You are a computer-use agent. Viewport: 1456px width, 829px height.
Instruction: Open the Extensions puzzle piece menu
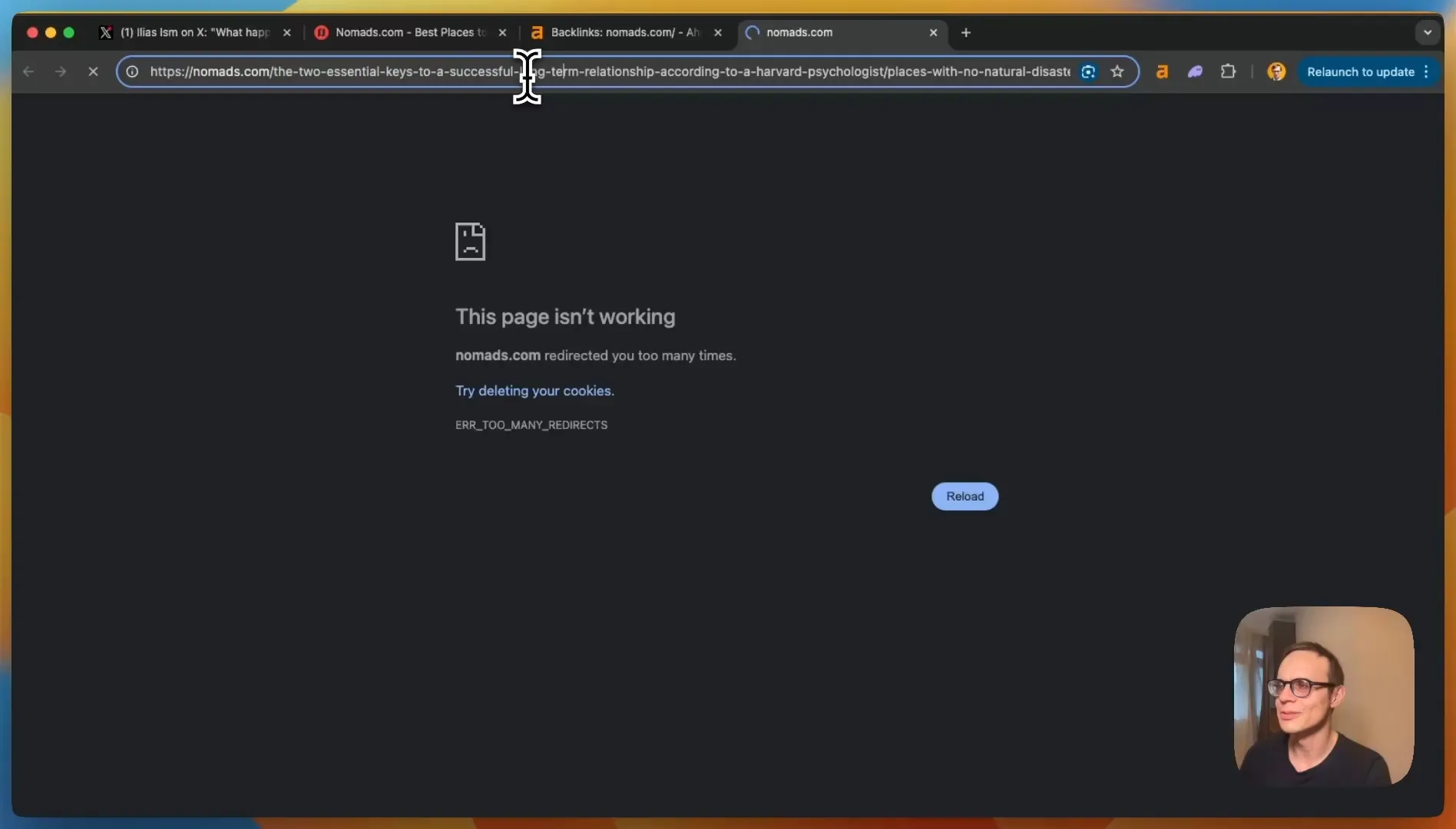click(x=1228, y=71)
